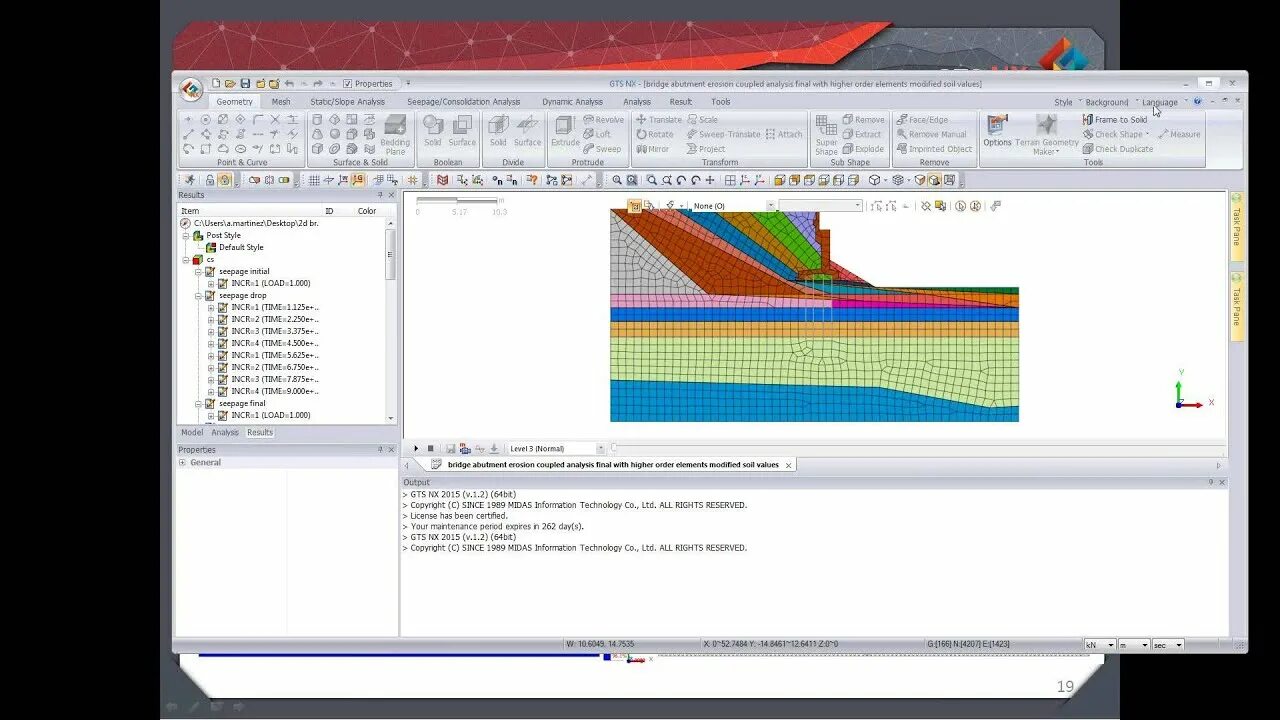Open the Seepage/Consolidation Analysis ribbon tab
This screenshot has height=720, width=1280.
tap(463, 102)
